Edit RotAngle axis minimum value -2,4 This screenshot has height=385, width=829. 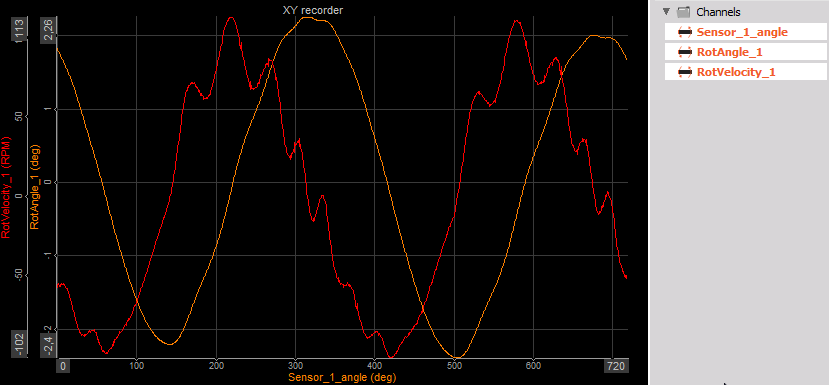(x=48, y=345)
